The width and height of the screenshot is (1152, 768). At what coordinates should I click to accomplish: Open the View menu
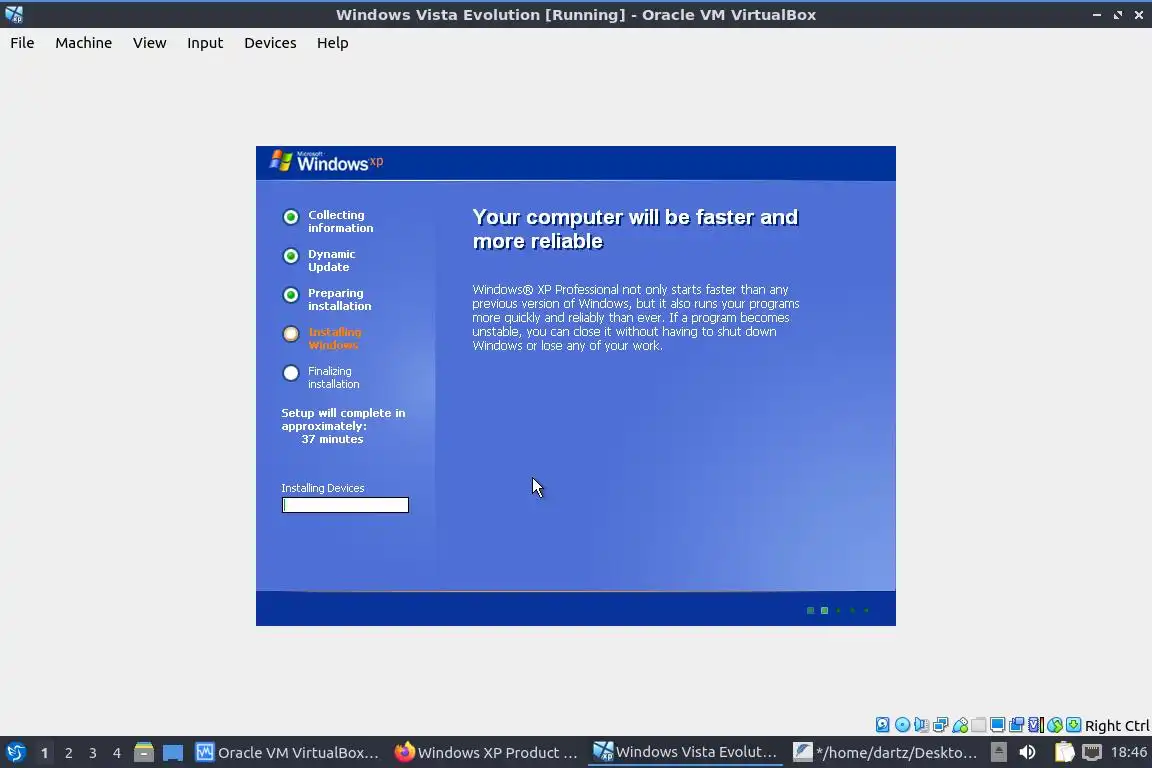[x=149, y=43]
